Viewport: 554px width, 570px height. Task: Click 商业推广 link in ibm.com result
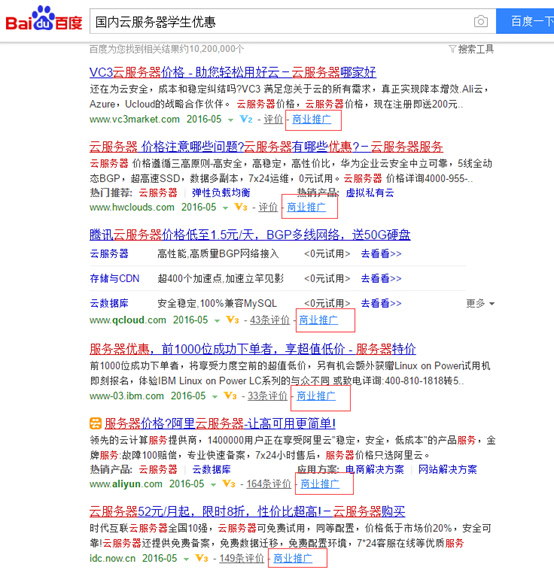click(x=316, y=396)
